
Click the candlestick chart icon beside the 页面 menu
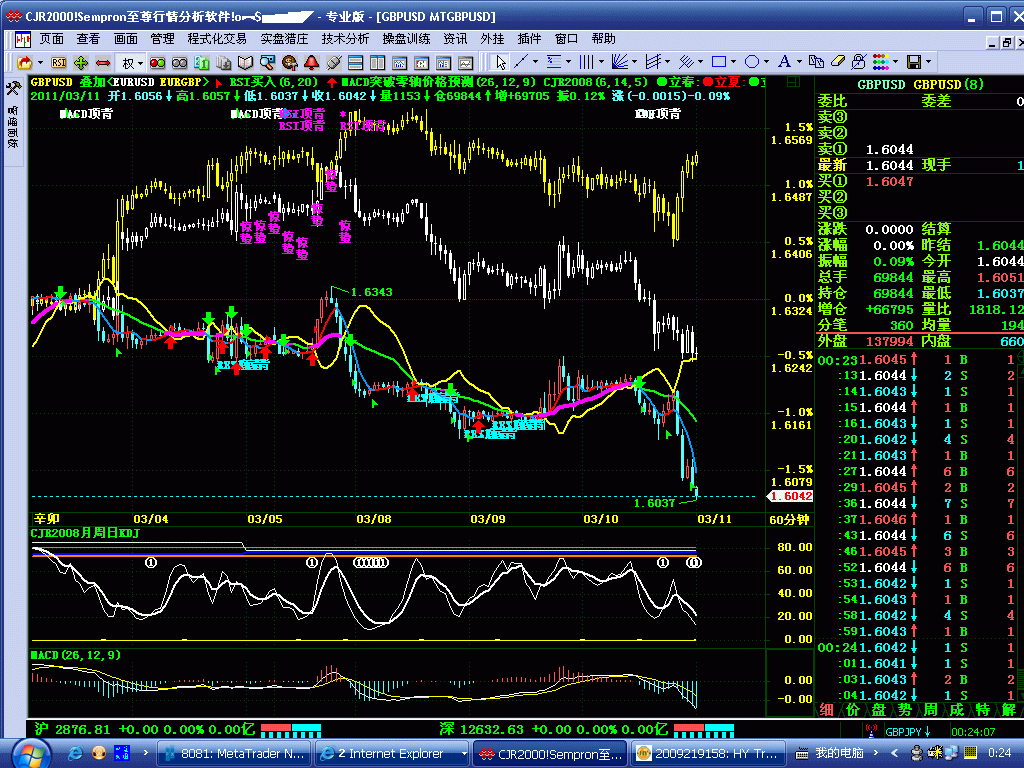coord(24,40)
